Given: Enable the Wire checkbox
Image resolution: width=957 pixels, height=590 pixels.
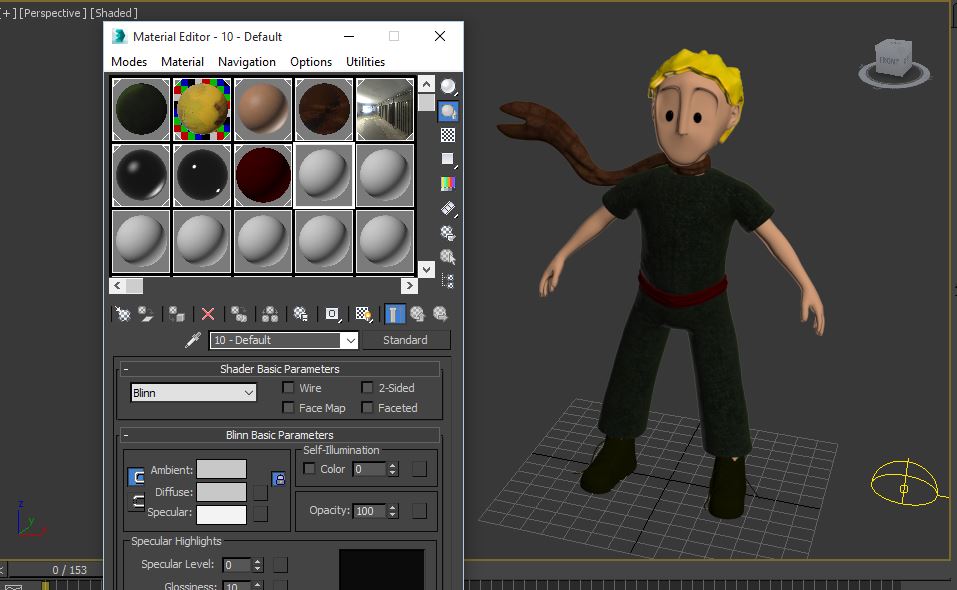Looking at the screenshot, I should coord(289,388).
